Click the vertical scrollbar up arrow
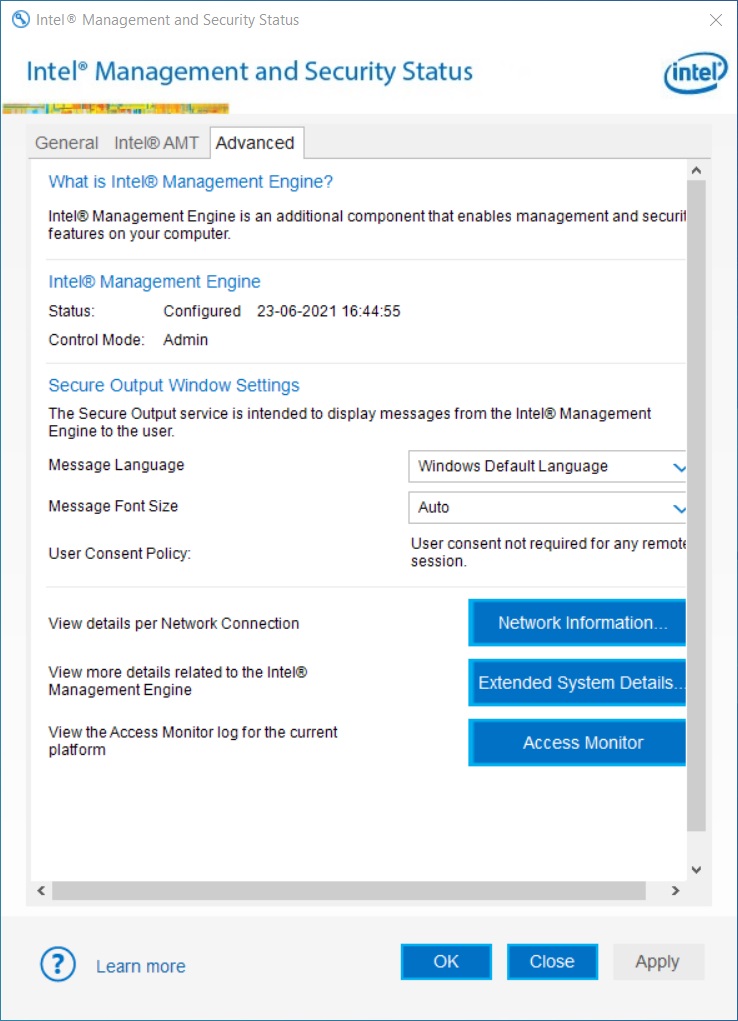Viewport: 738px width, 1021px height. [696, 169]
